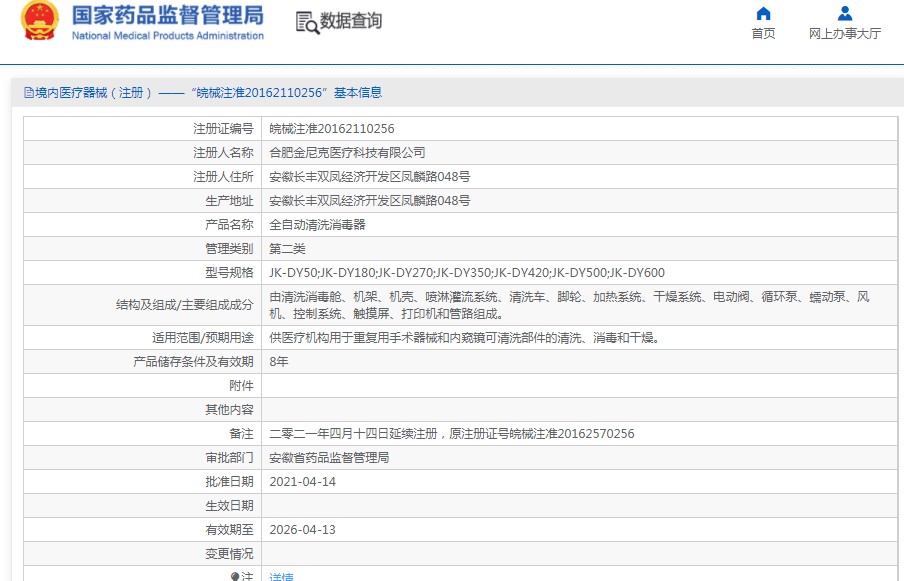This screenshot has height=581, width=904.
Task: Click management class 第二类
Action: pyautogui.click(x=288, y=249)
